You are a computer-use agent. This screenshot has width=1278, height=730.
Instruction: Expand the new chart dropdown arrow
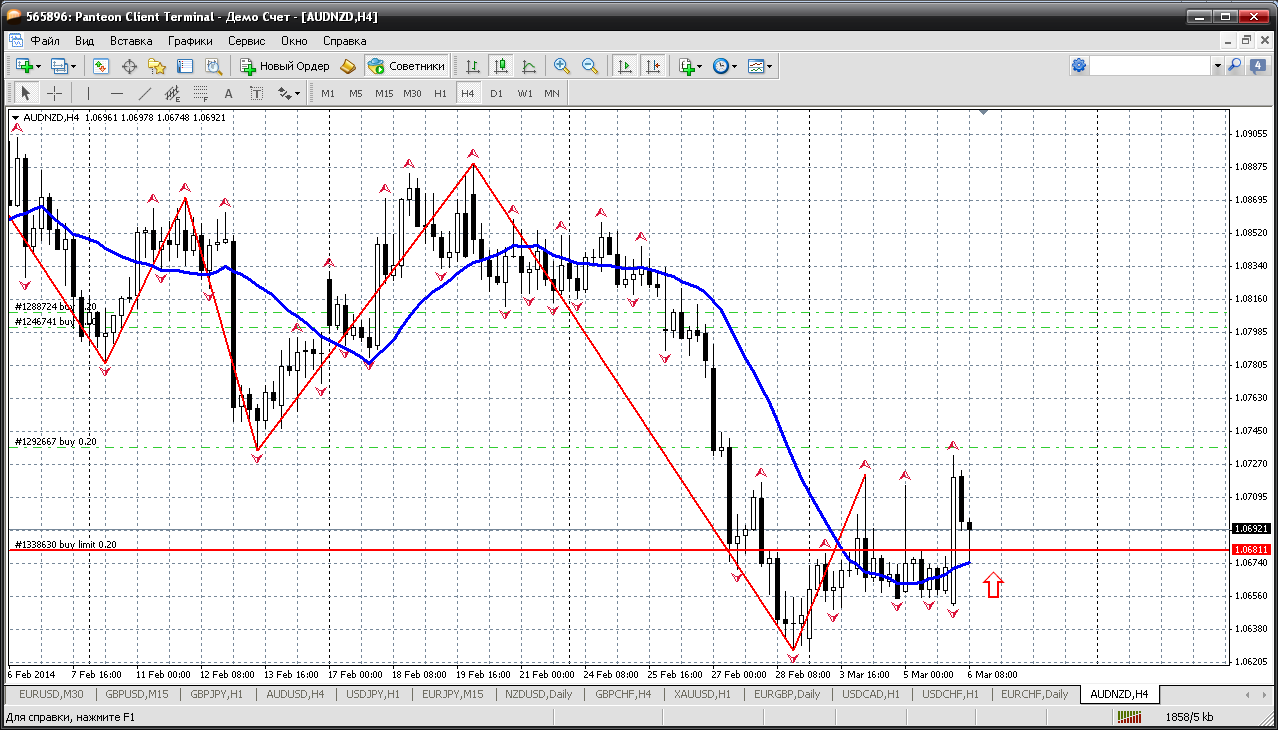[x=38, y=66]
